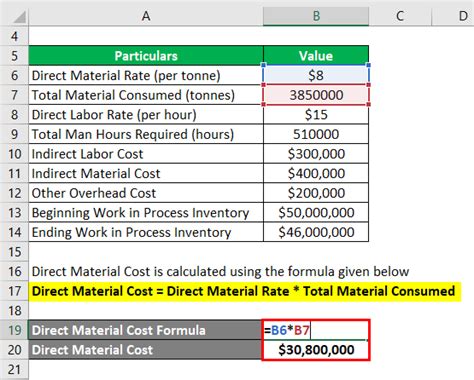Select the $8 value cell
Image resolution: width=474 pixels, height=380 pixels.
[316, 75]
